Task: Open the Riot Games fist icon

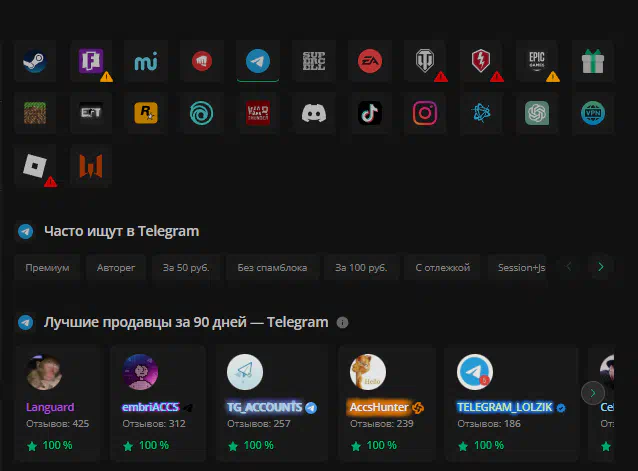Action: 202,61
